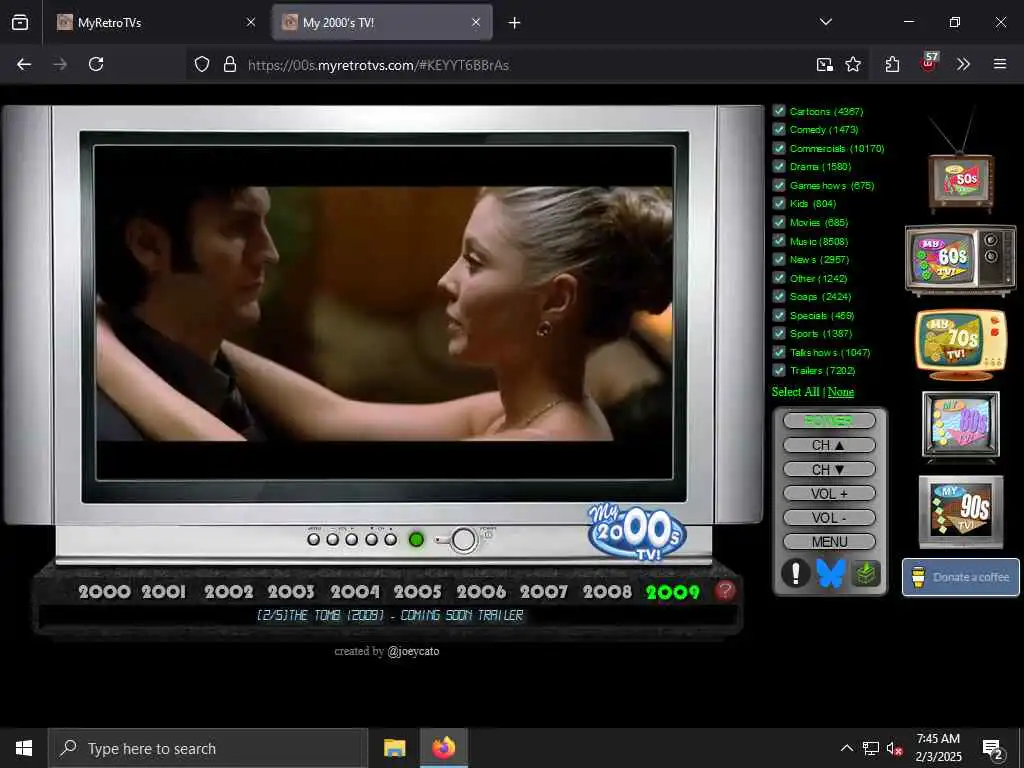This screenshot has width=1024, height=768.
Task: Select year 2004 on the TV stand
Action: click(355, 592)
